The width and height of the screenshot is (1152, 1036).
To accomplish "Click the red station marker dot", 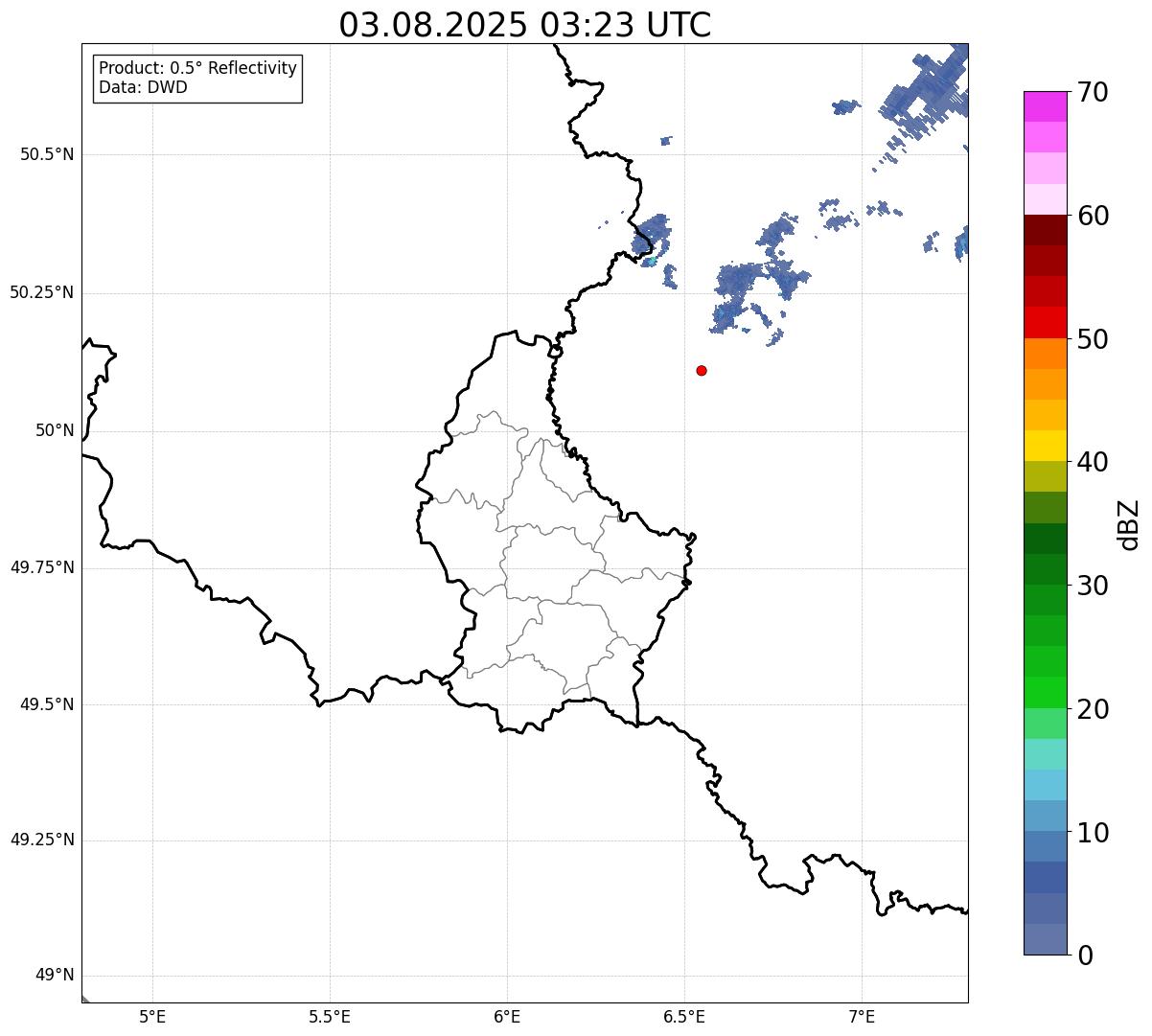I will [x=702, y=370].
